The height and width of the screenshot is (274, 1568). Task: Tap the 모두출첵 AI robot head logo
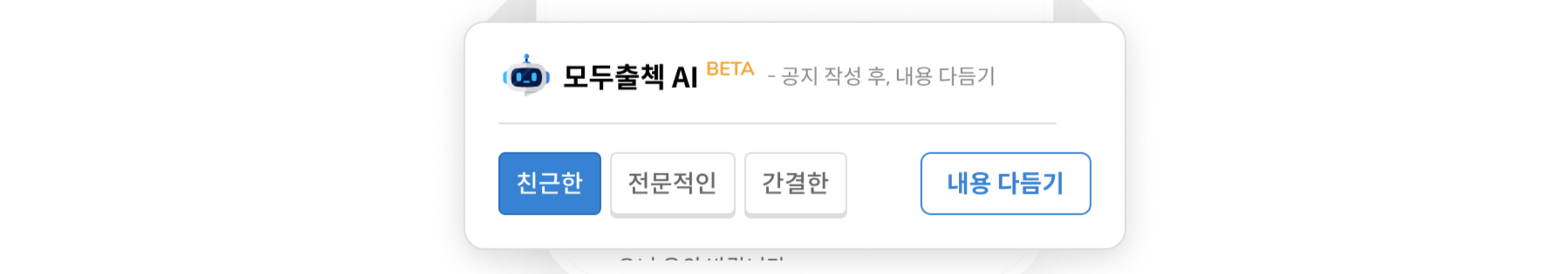click(526, 77)
